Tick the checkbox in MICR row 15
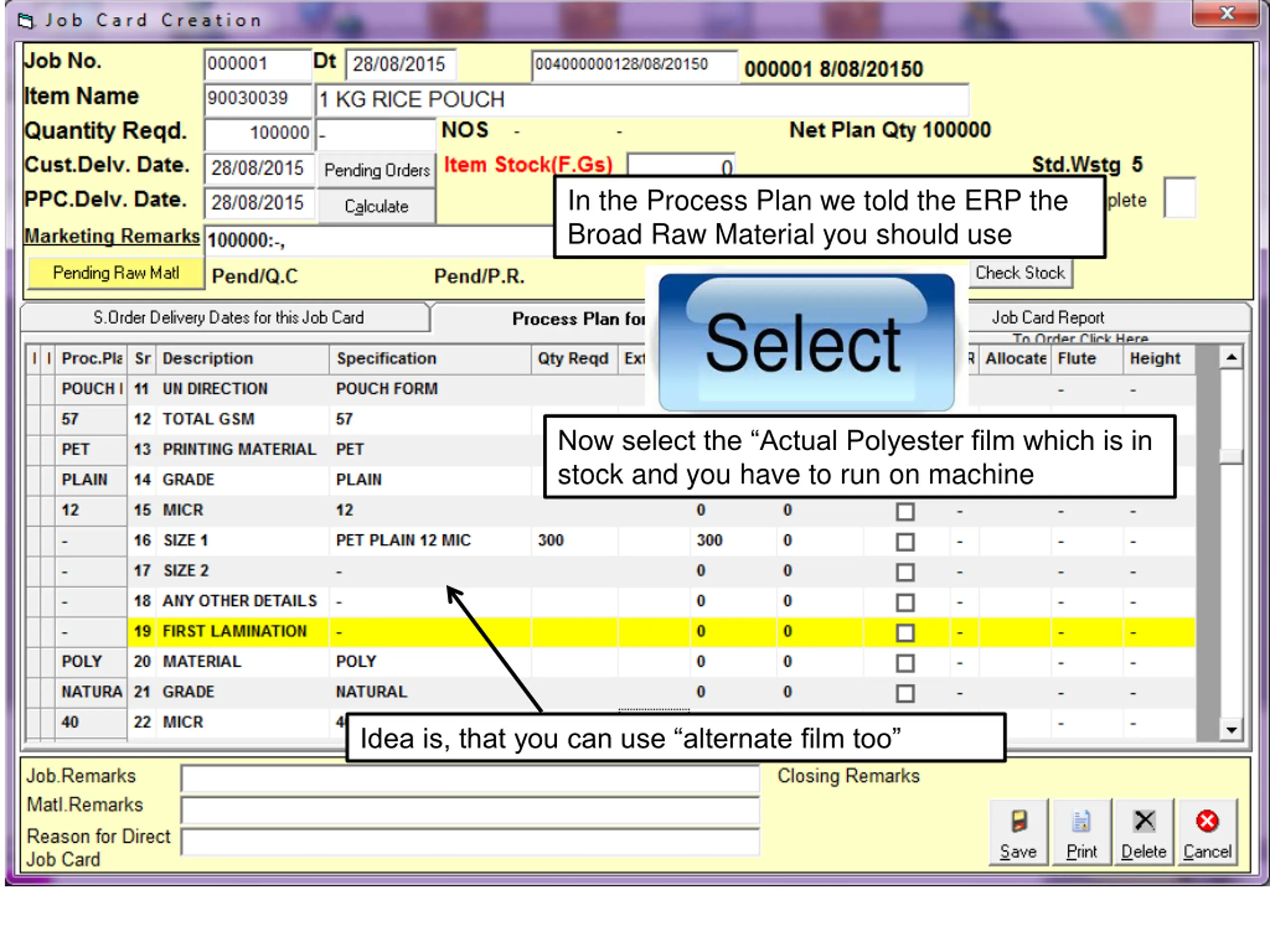1270x952 pixels. [905, 511]
